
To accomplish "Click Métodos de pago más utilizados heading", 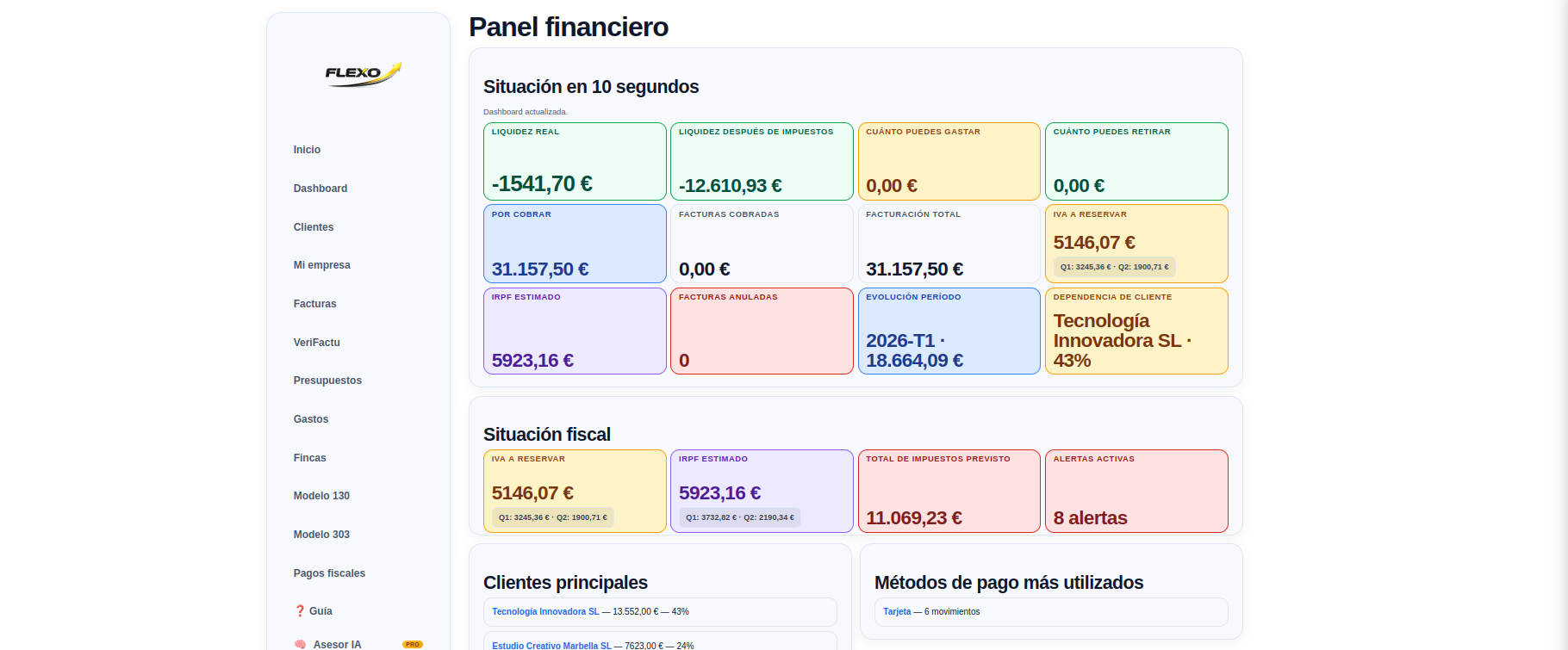I will (1009, 583).
